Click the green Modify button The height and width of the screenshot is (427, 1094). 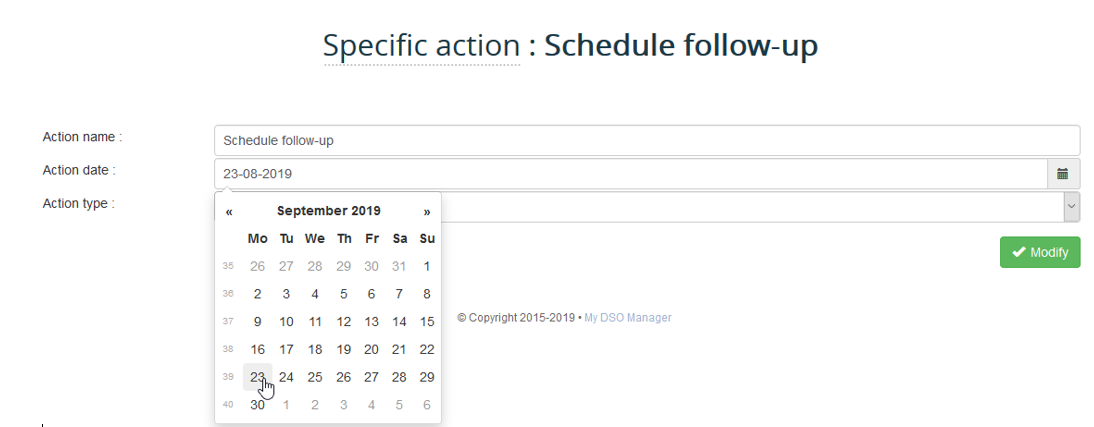tap(1039, 252)
